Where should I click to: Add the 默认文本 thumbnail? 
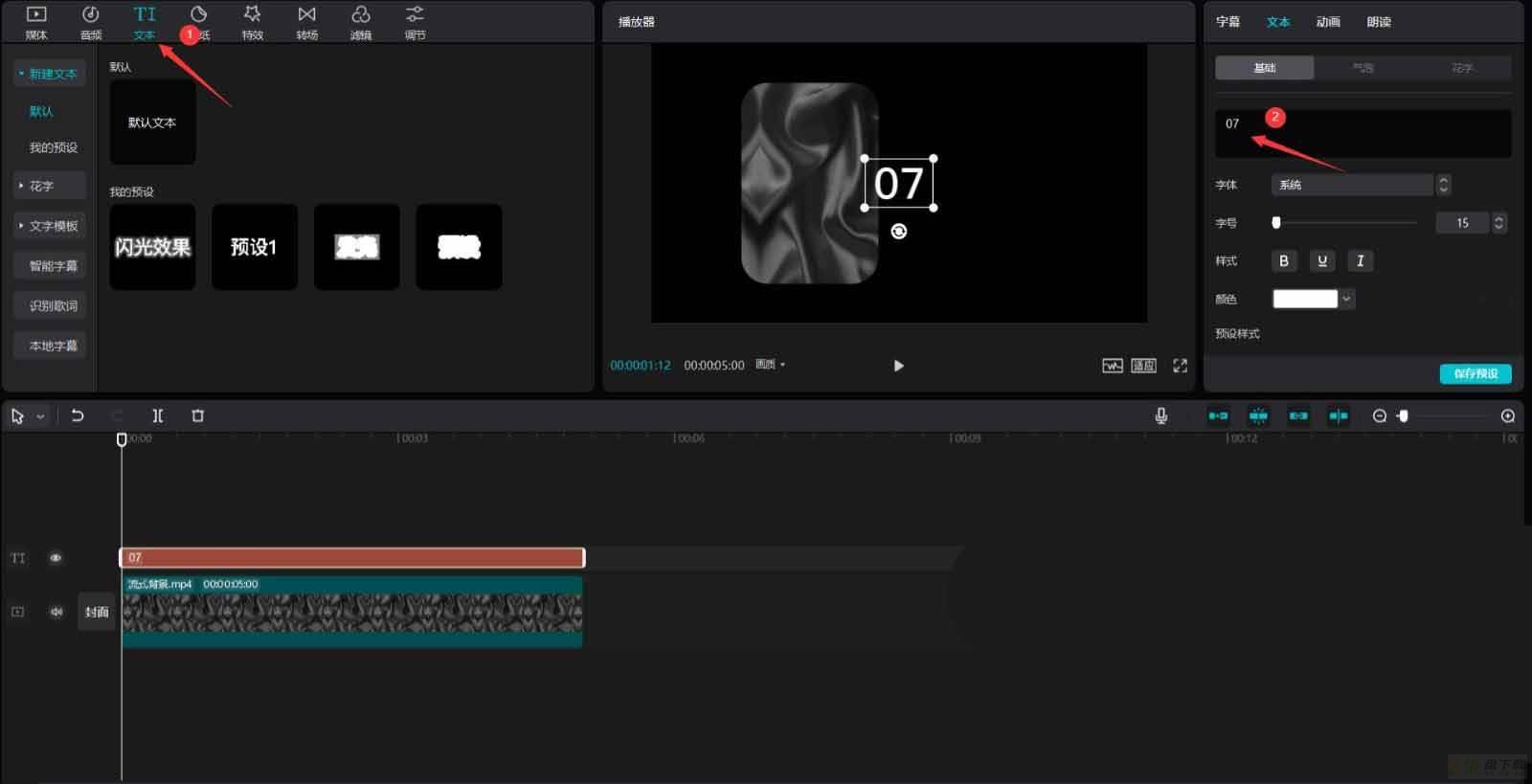(x=152, y=122)
